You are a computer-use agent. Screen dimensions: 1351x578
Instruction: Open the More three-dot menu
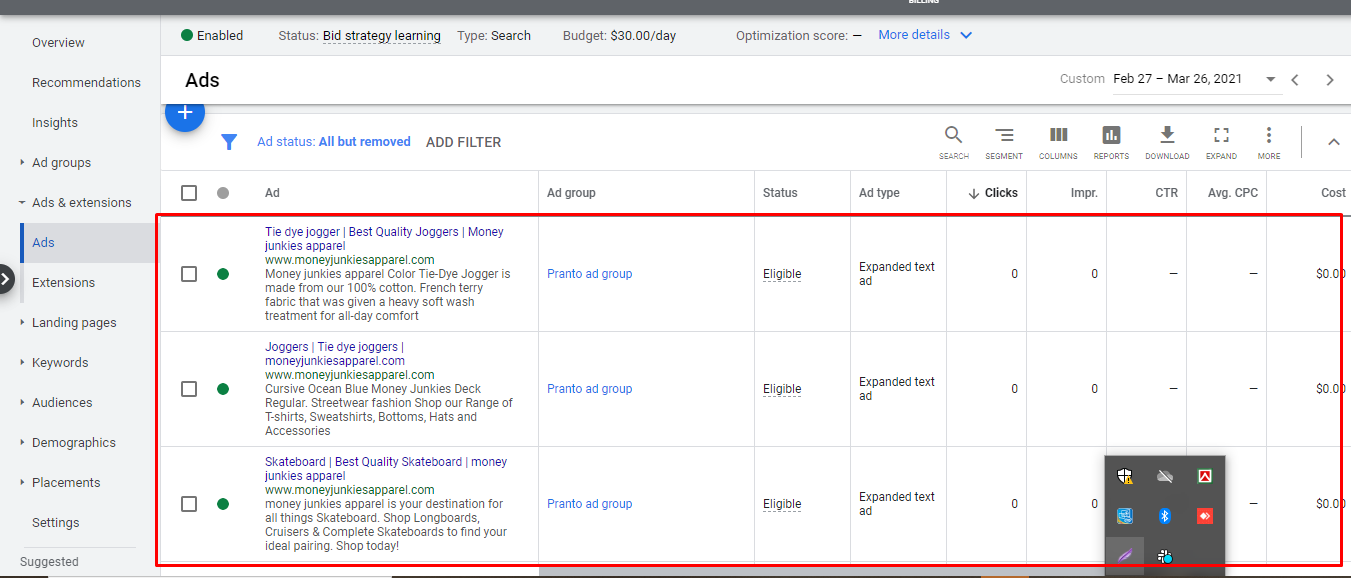tap(1268, 136)
